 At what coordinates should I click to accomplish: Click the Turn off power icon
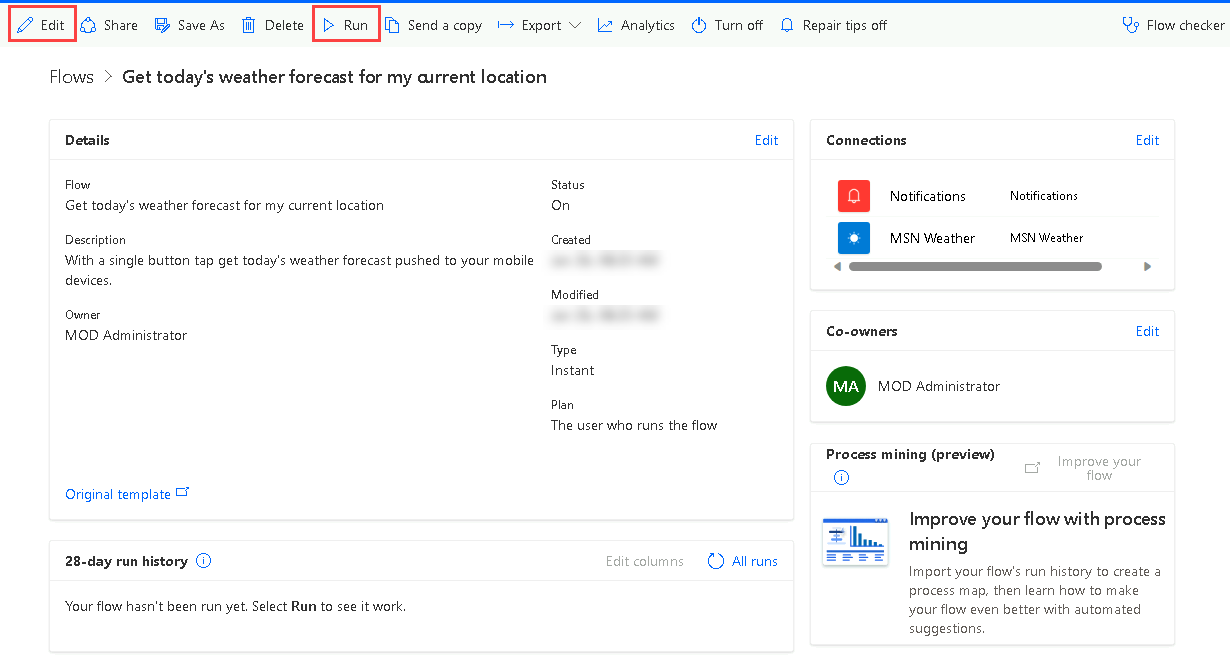[699, 25]
